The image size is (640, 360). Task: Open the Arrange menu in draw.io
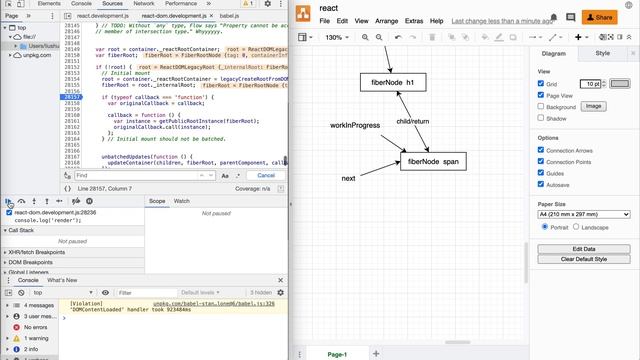387,21
